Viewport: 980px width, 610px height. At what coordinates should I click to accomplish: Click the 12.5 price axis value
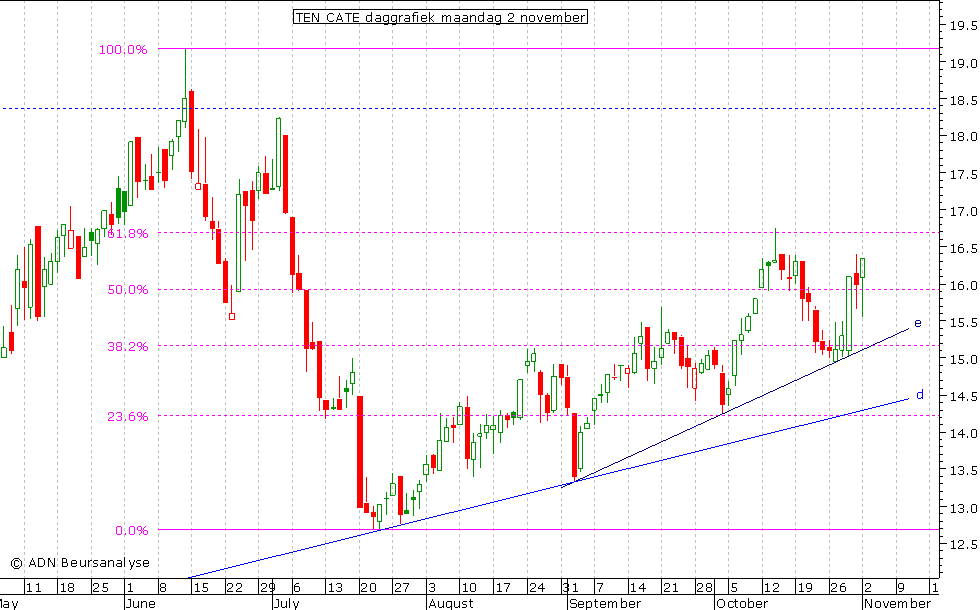[963, 545]
